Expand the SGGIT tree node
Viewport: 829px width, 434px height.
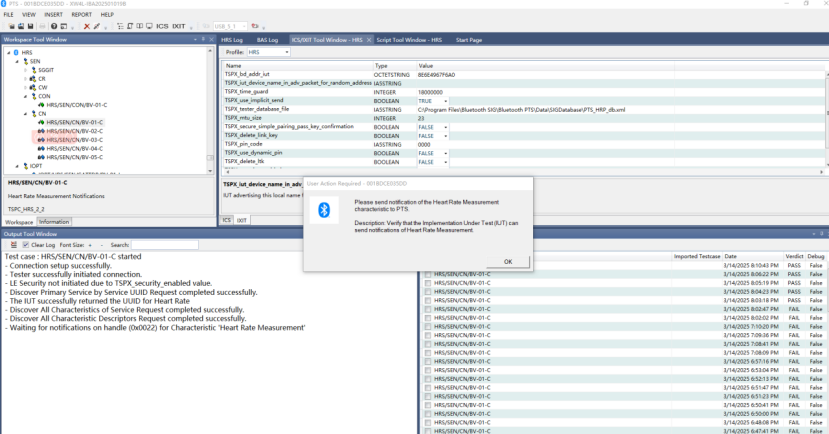25,70
